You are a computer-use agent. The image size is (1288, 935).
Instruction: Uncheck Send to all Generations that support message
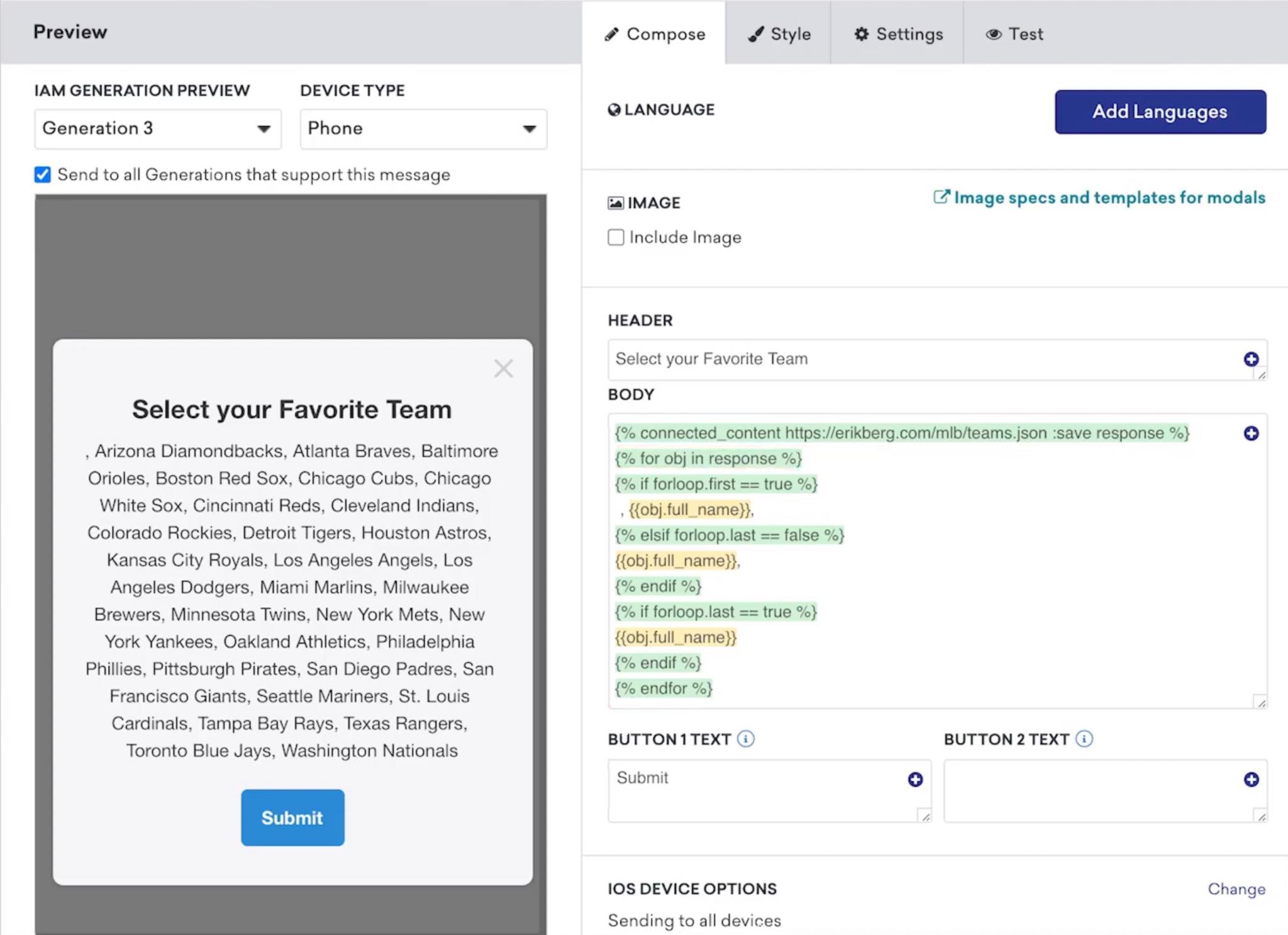pos(42,174)
